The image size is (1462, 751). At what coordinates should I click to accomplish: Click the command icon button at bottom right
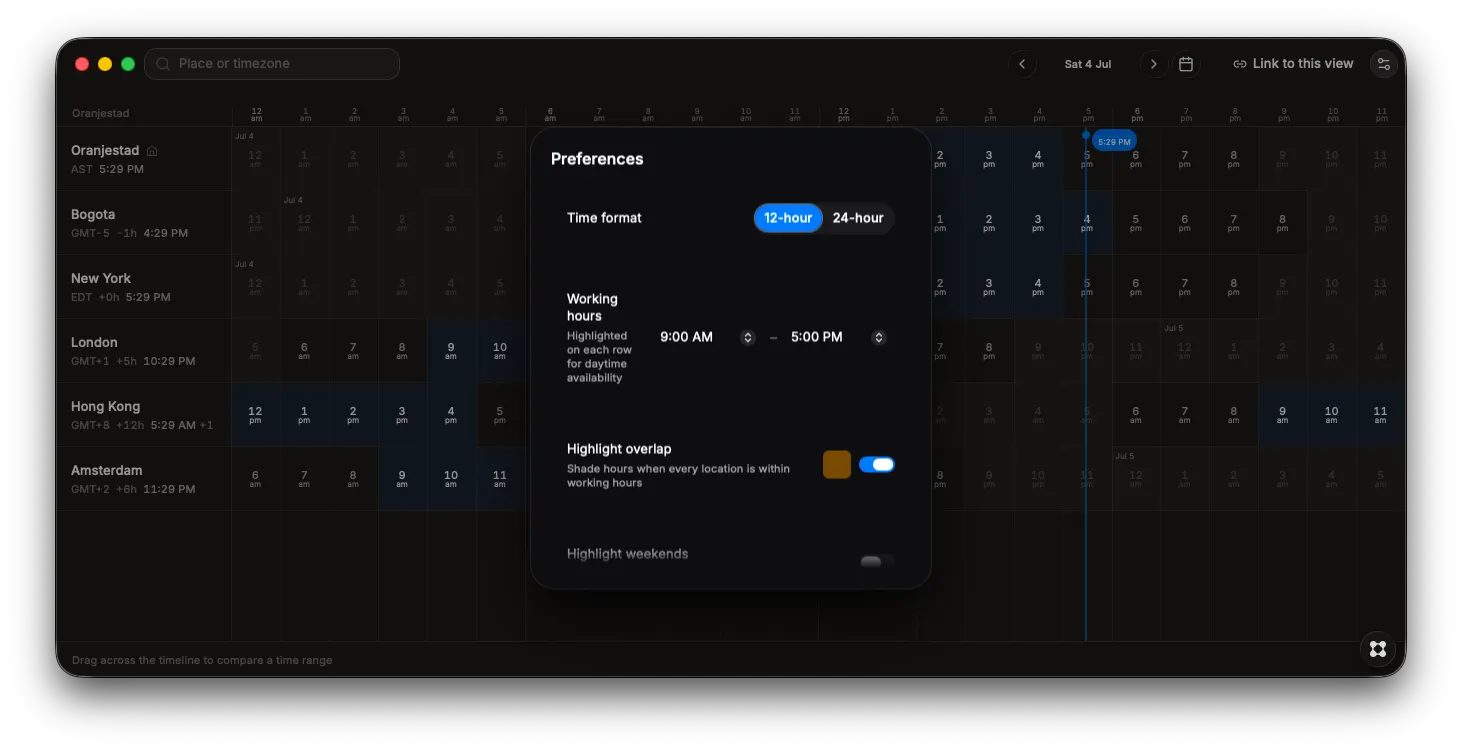[1378, 649]
